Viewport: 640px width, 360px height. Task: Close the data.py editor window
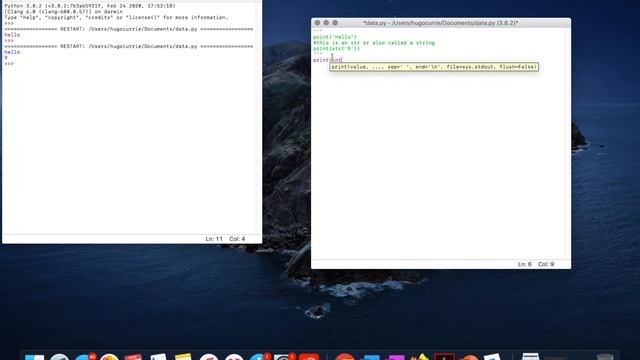pyautogui.click(x=317, y=23)
